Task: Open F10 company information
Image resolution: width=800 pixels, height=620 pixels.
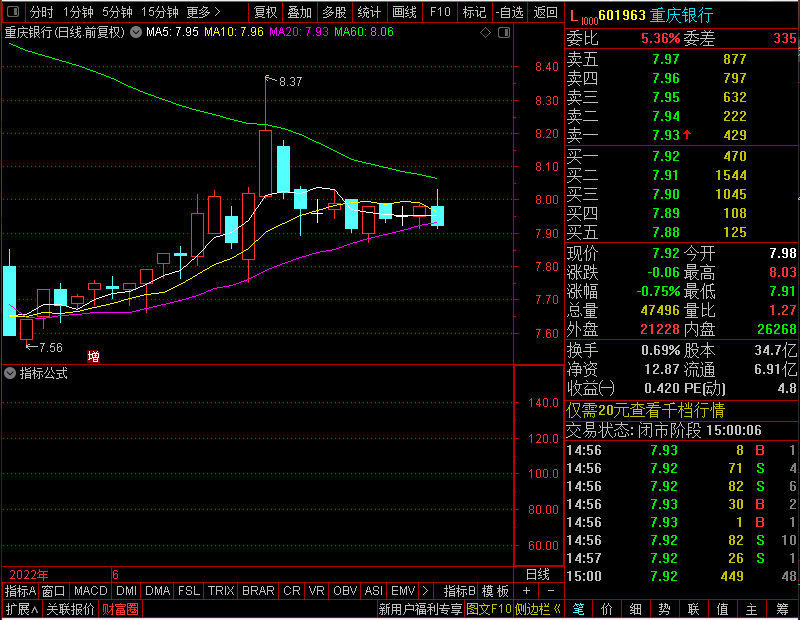Action: pyautogui.click(x=440, y=12)
